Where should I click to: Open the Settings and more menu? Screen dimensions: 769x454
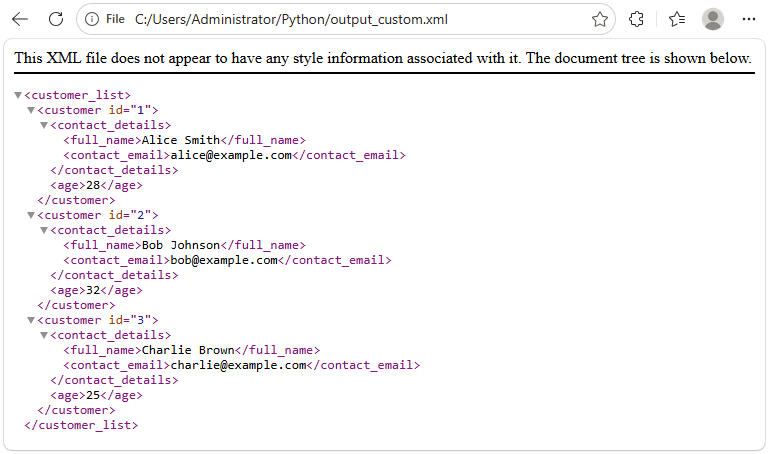point(748,19)
